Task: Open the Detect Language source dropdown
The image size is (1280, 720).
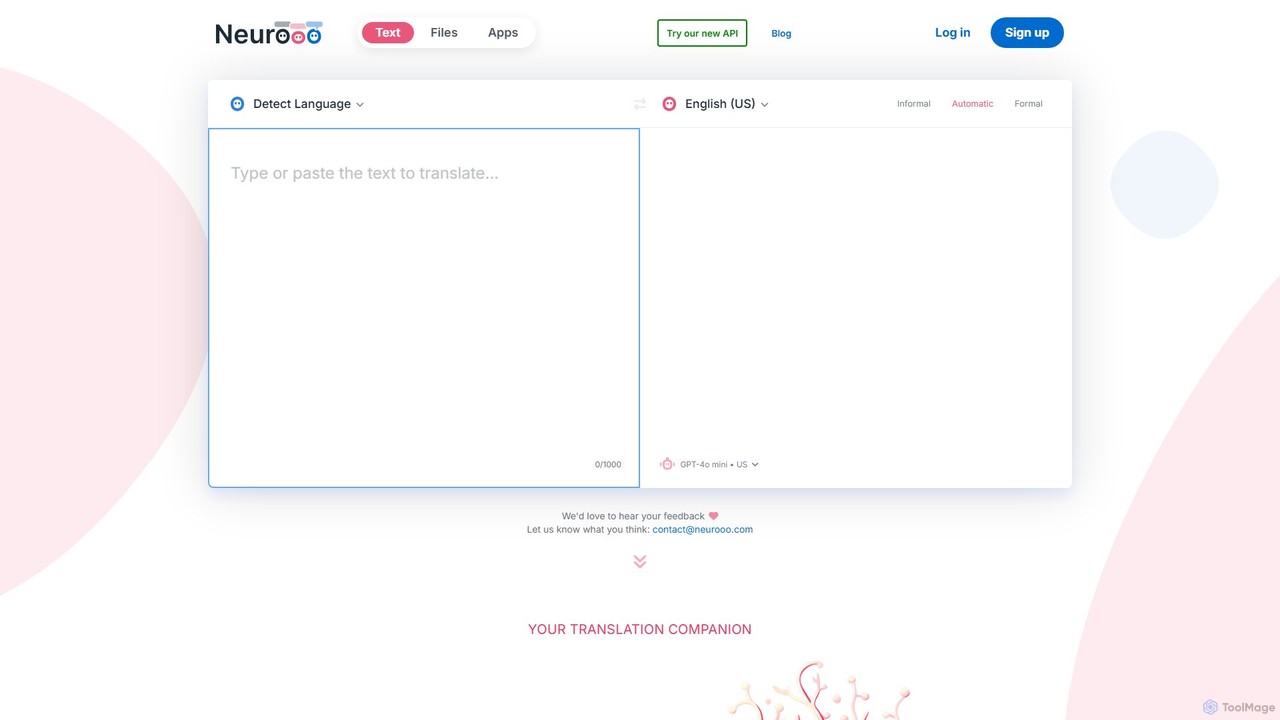Action: tap(298, 104)
